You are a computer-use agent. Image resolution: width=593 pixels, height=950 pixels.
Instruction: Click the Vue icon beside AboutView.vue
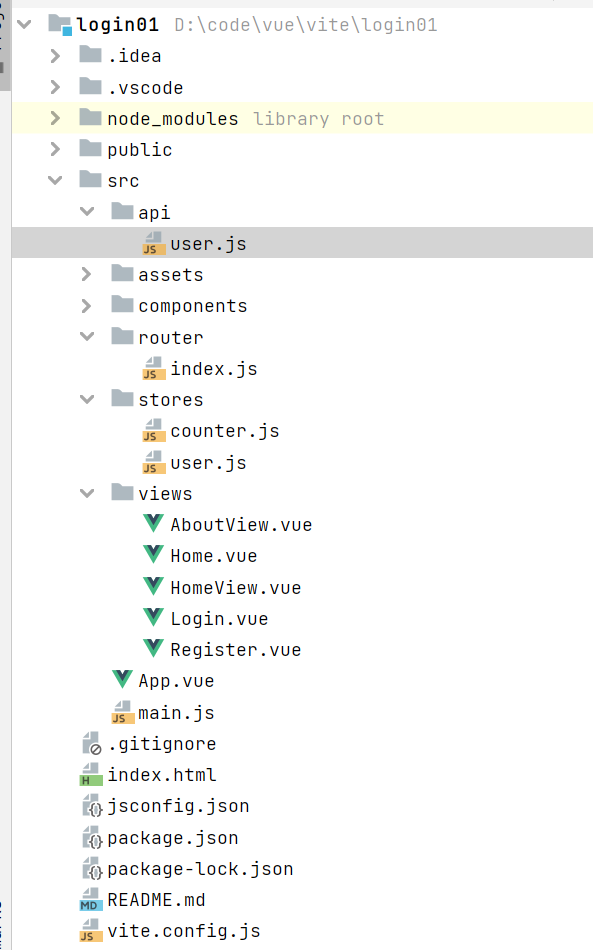(154, 523)
